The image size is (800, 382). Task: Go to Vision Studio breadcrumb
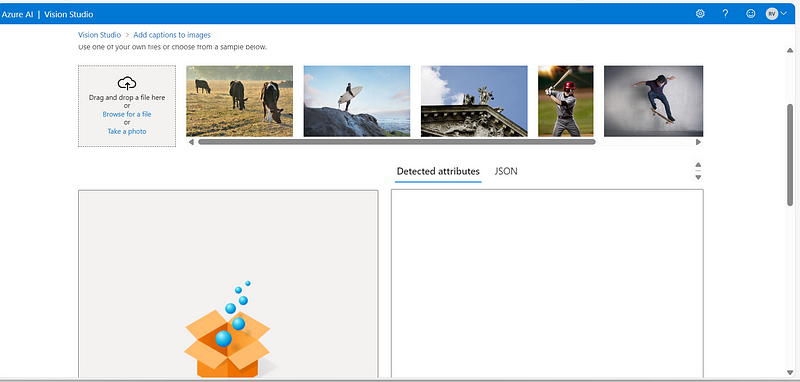pos(99,35)
